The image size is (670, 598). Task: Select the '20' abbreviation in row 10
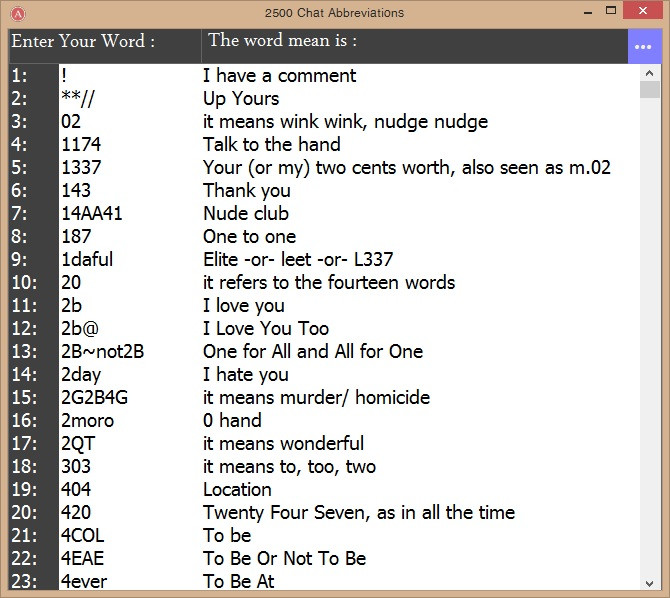[x=71, y=283]
